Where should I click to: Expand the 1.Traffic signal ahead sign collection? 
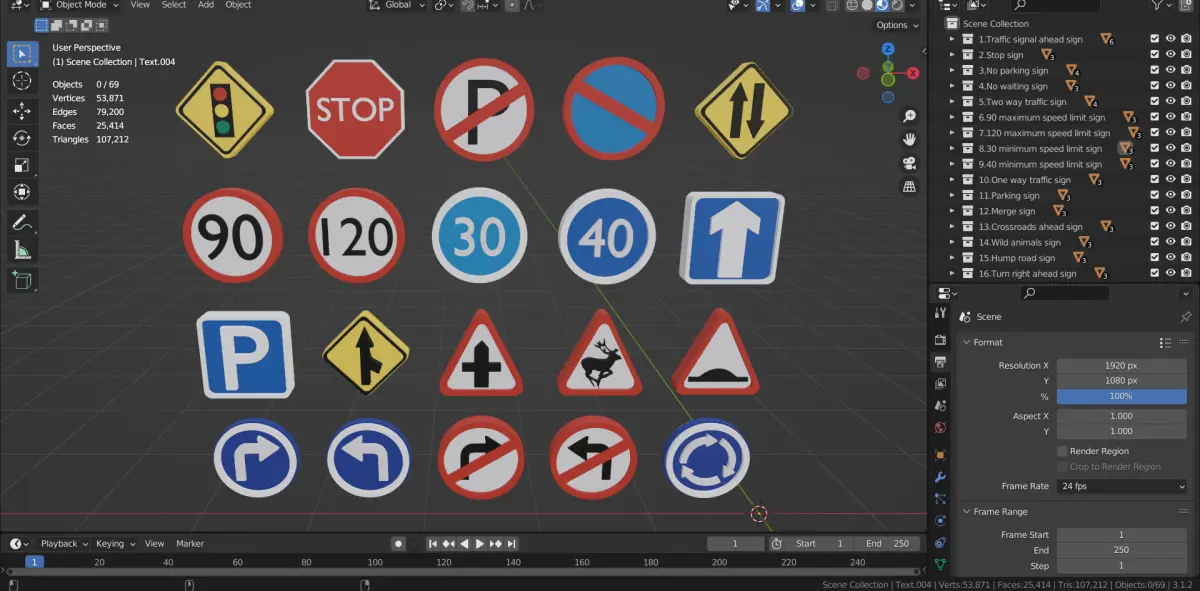tap(952, 39)
